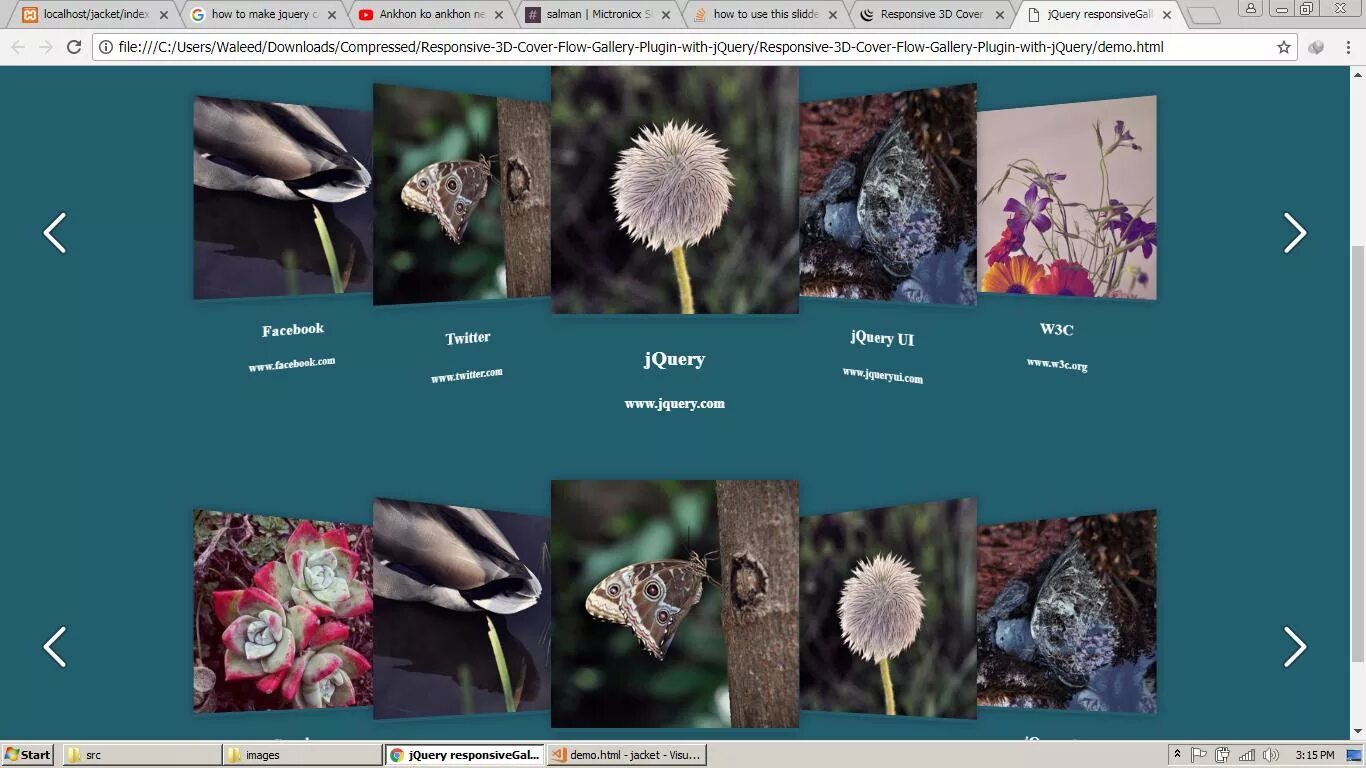This screenshot has width=1366, height=768.
Task: Open the www.facebook.com link
Action: [292, 364]
